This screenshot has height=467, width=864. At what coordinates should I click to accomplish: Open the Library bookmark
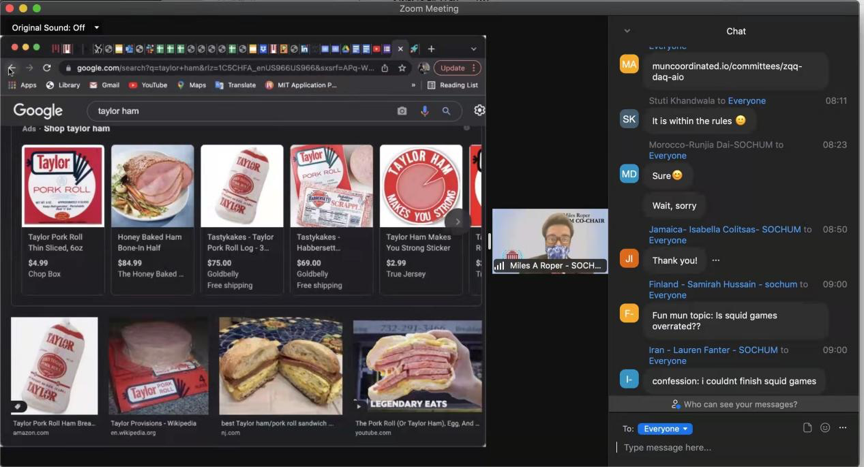point(63,85)
